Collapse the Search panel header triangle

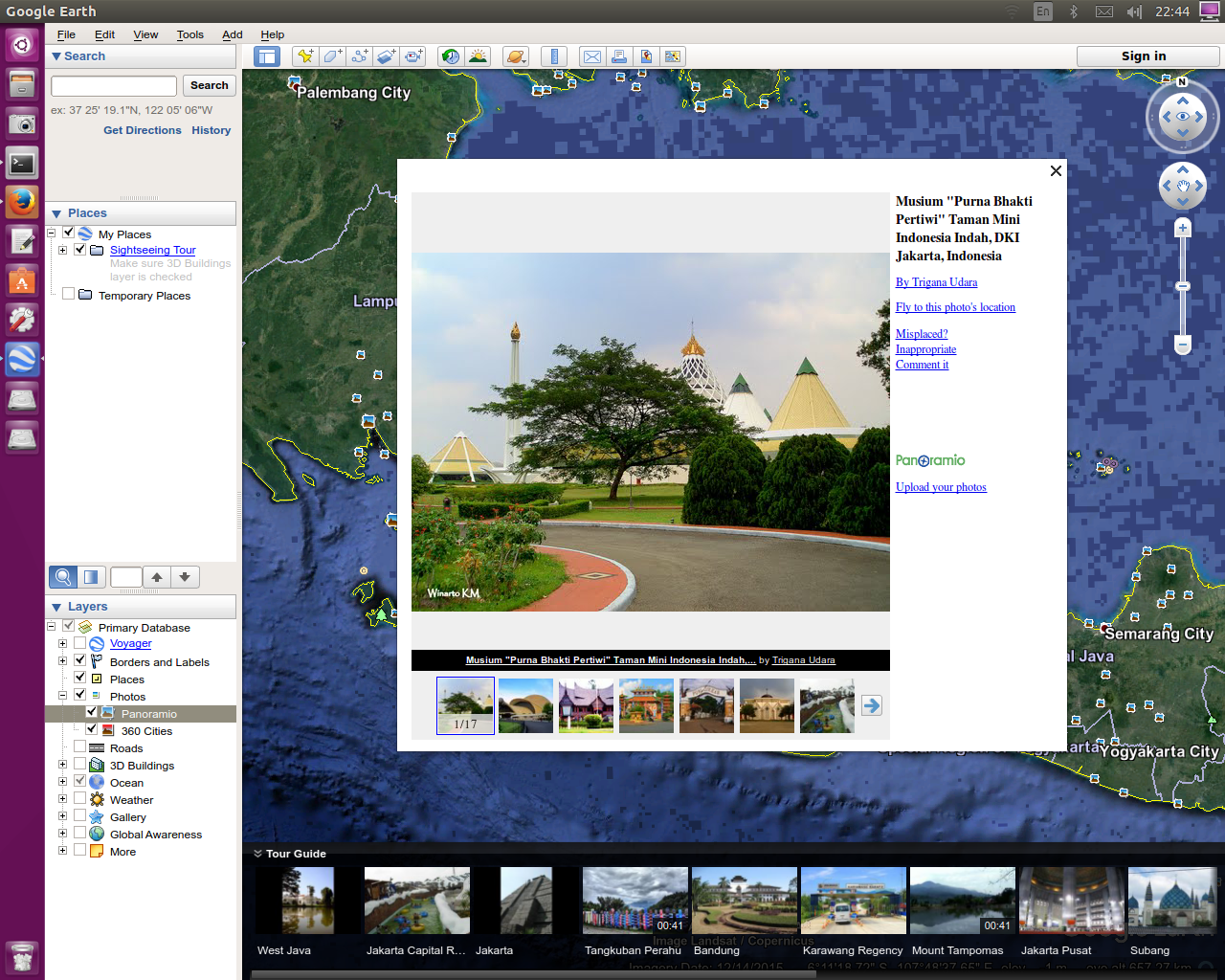(56, 56)
